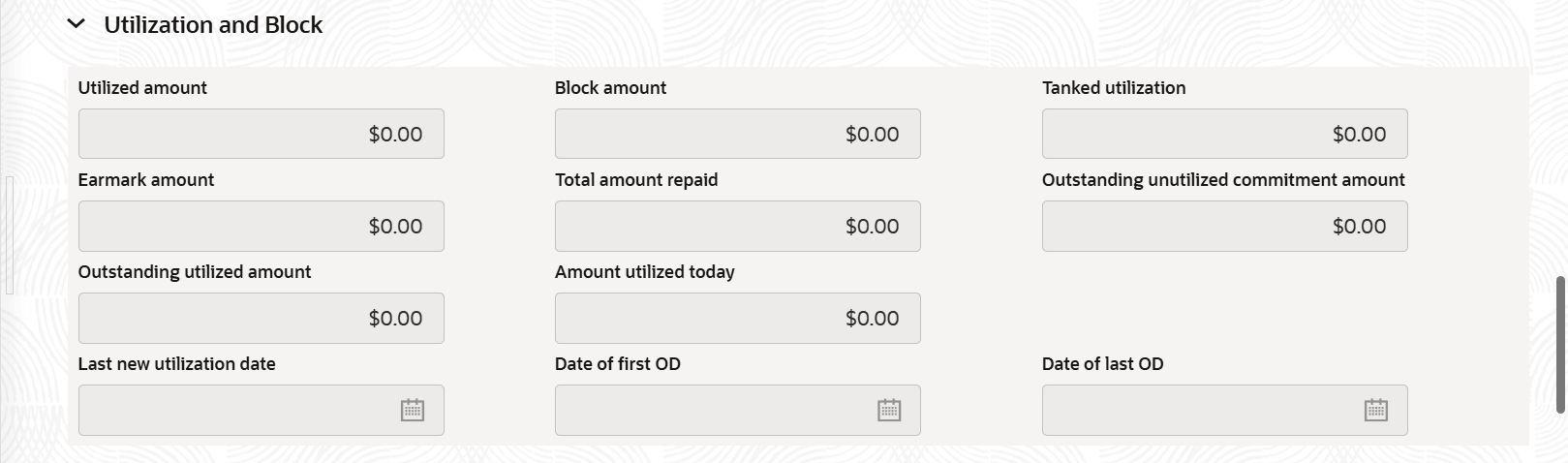Focus the Amount utilized today field

pyautogui.click(x=737, y=318)
